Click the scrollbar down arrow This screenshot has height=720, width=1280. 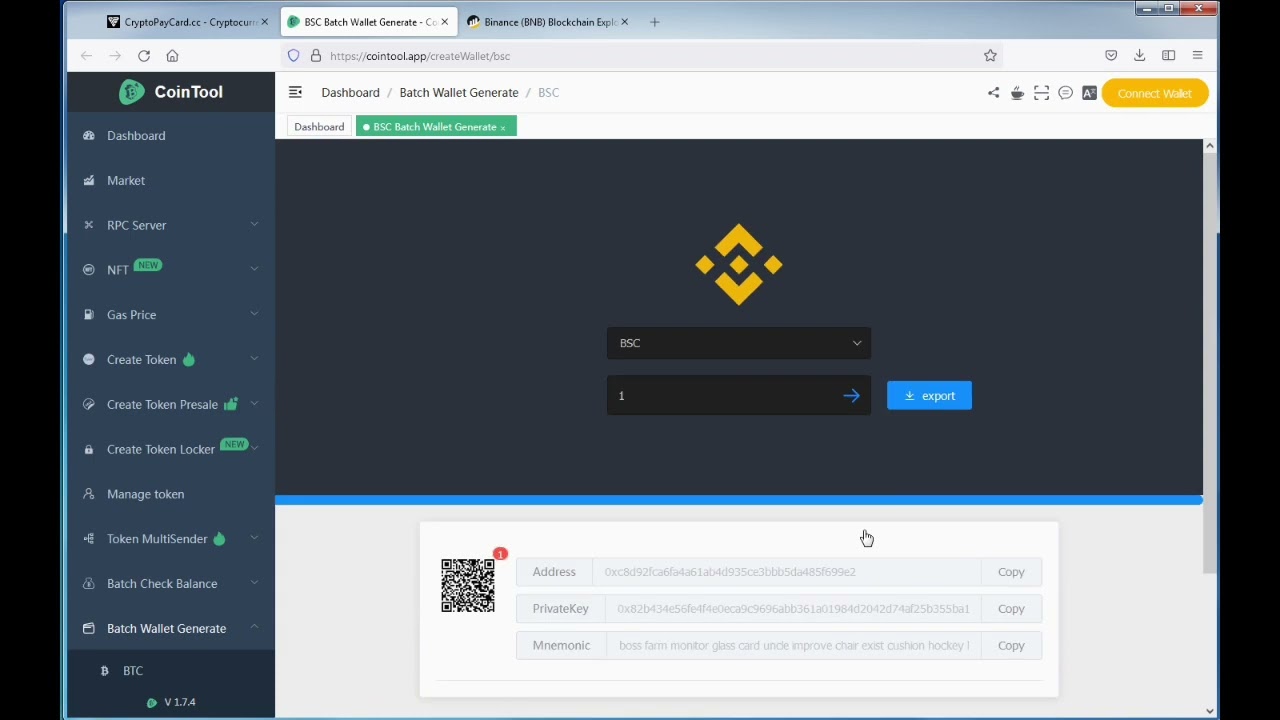(1210, 712)
